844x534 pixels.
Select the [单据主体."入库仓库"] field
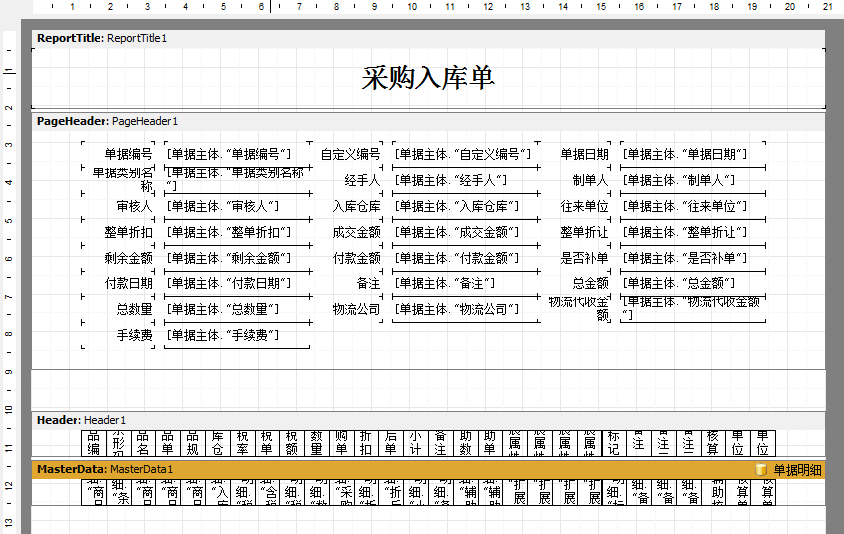click(x=466, y=206)
